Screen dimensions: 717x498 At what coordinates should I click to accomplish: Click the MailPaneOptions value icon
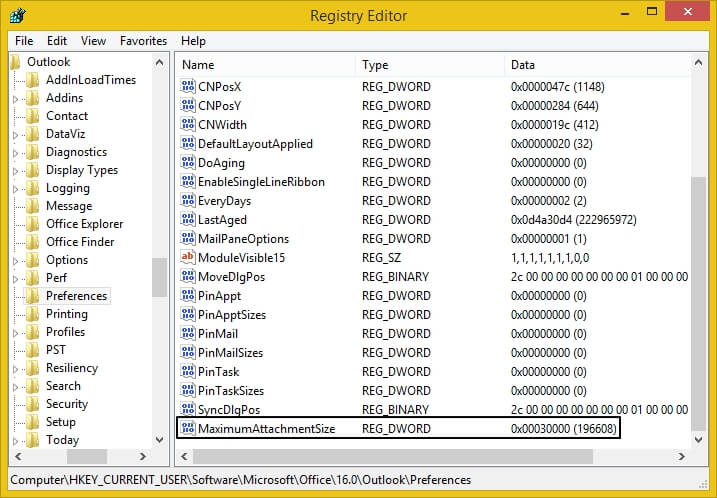(x=187, y=238)
